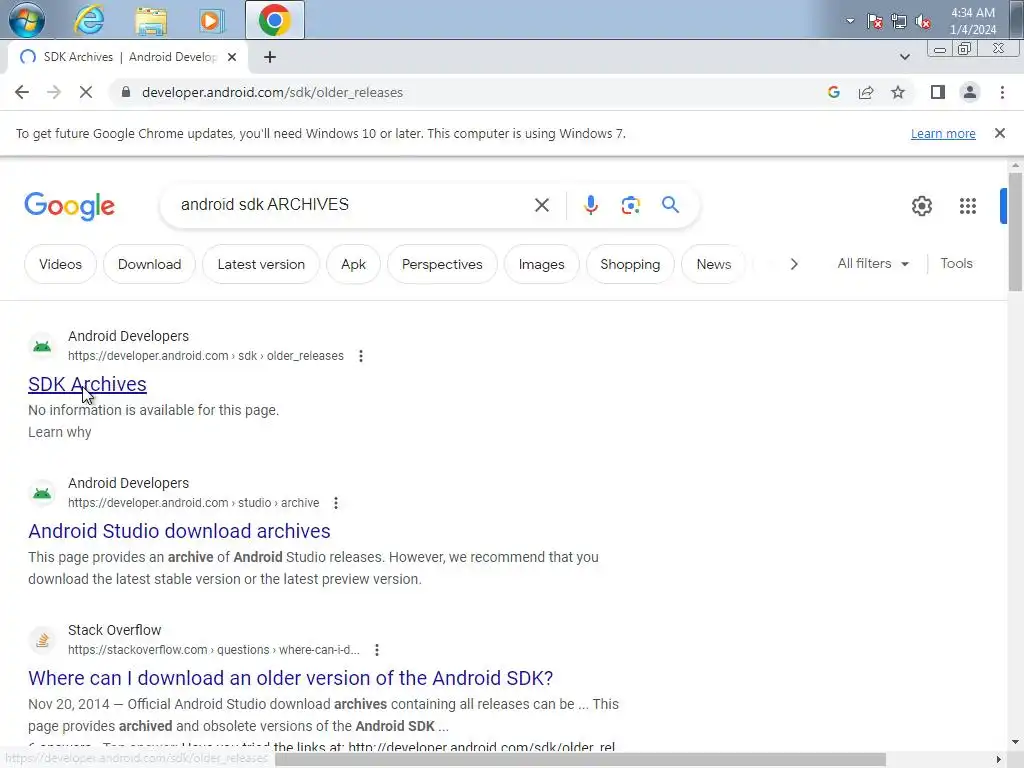The height and width of the screenshot is (768, 1024).
Task: Switch to Images results
Action: point(541,264)
